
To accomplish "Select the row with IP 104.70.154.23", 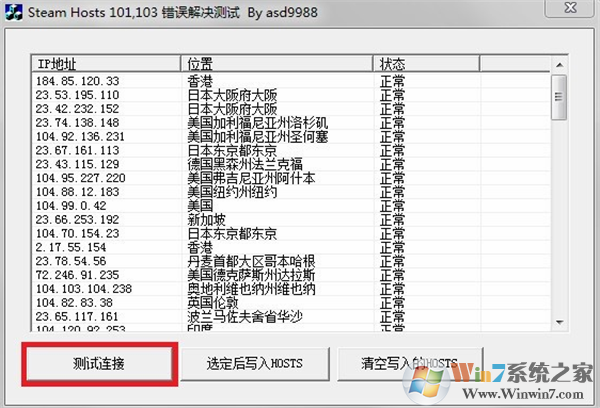I will click(291, 233).
